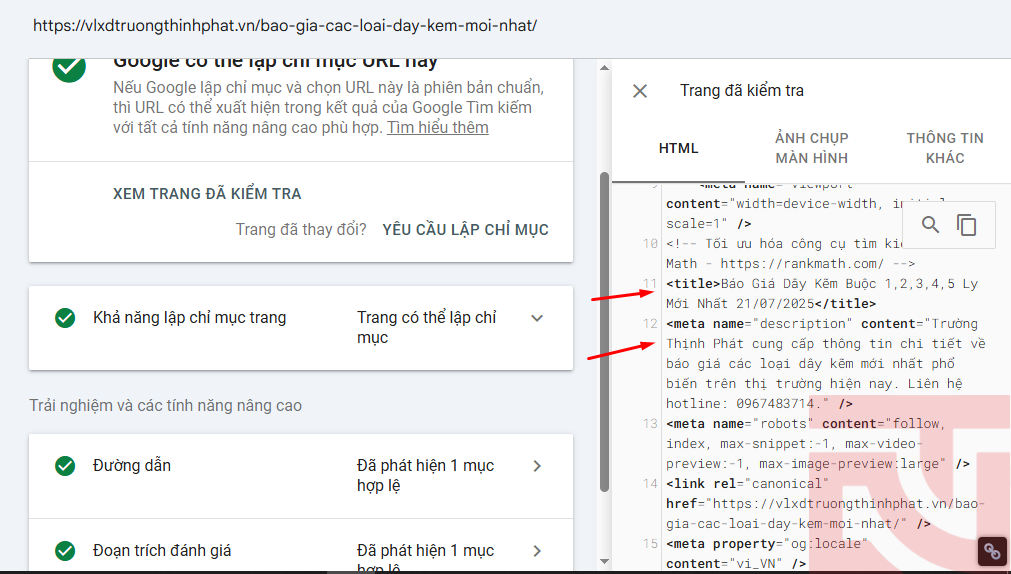Click canonical link code on line 14

826,504
